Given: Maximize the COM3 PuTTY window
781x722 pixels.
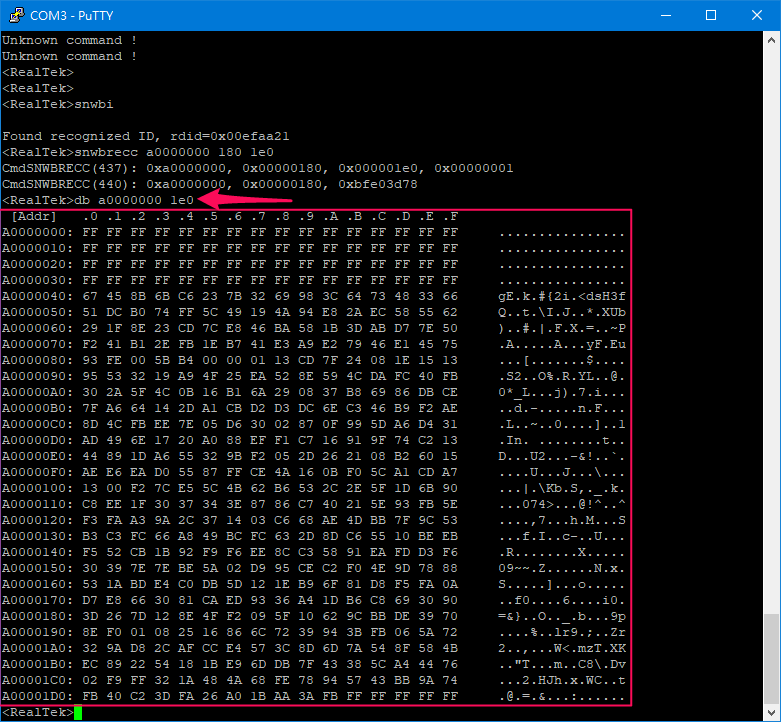Looking at the screenshot, I should (x=711, y=15).
